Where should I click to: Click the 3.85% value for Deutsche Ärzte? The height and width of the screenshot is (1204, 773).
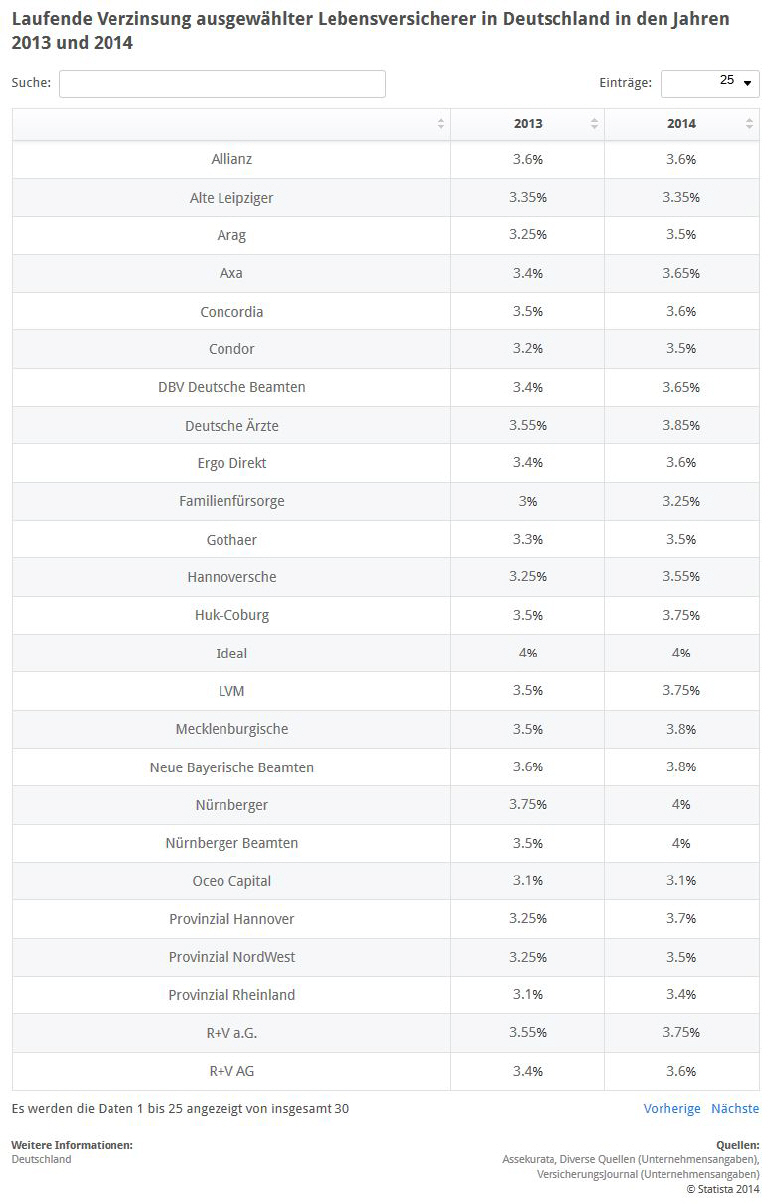click(x=681, y=426)
